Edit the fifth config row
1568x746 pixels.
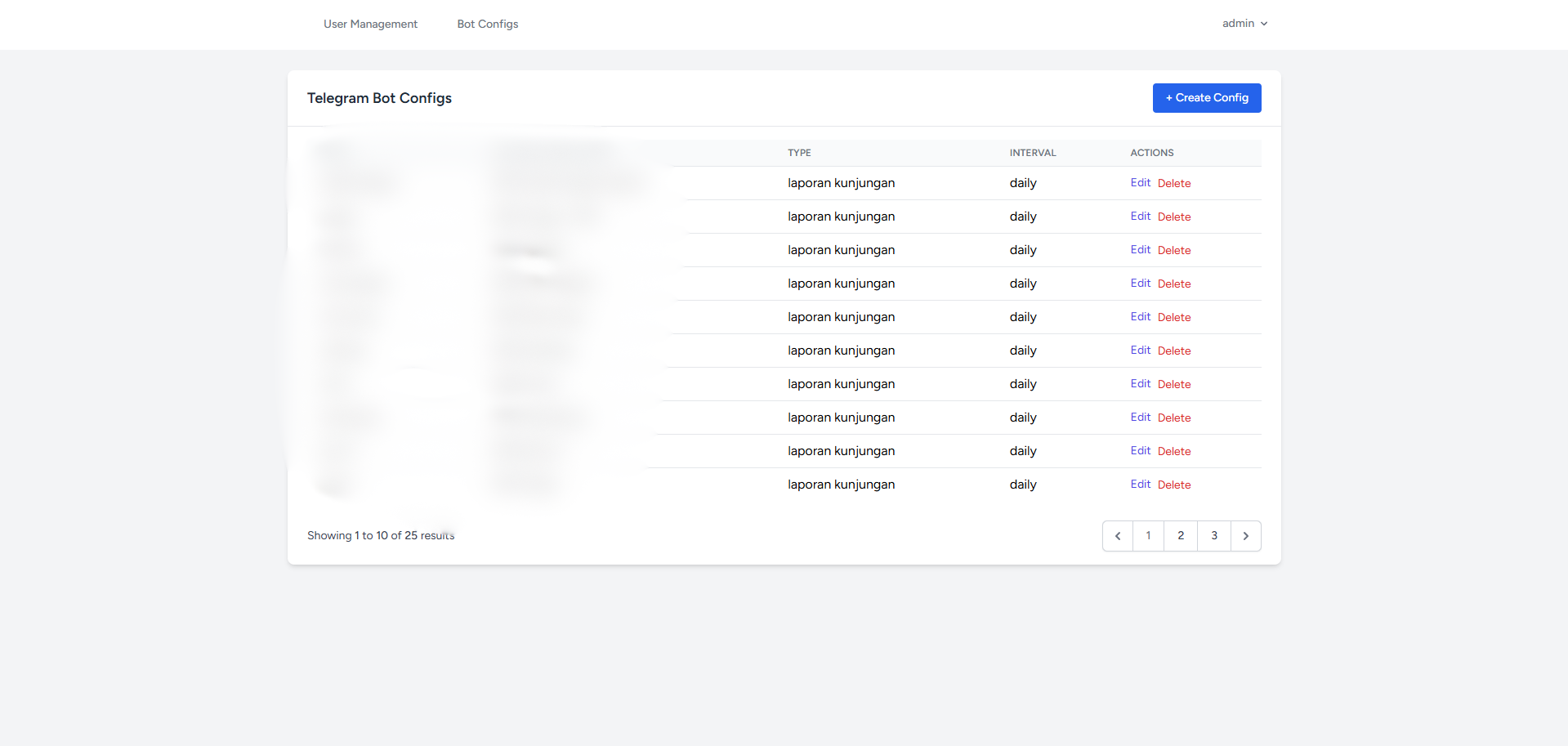(1140, 317)
